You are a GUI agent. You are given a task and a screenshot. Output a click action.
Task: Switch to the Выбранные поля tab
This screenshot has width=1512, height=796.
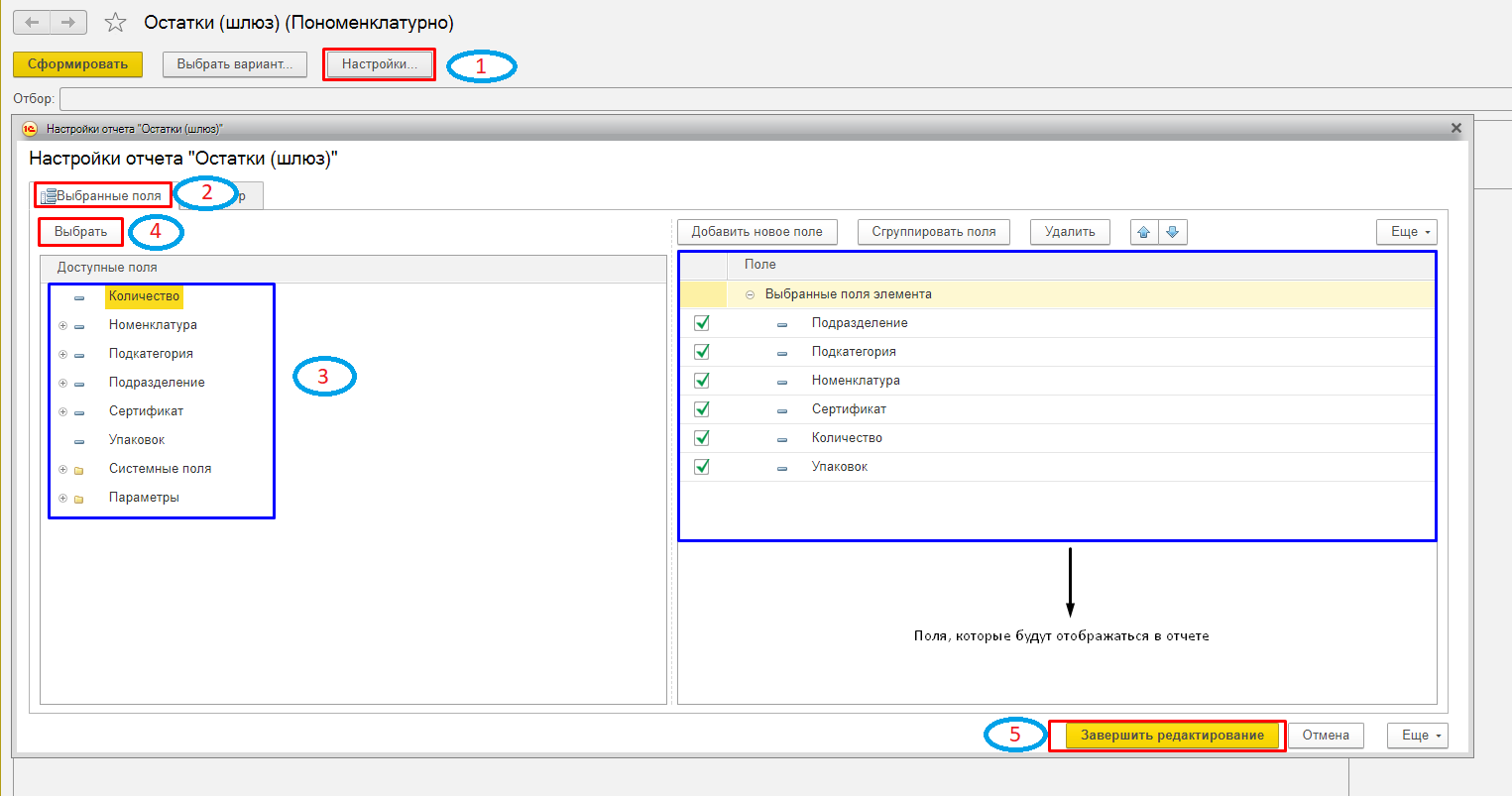pyautogui.click(x=102, y=195)
